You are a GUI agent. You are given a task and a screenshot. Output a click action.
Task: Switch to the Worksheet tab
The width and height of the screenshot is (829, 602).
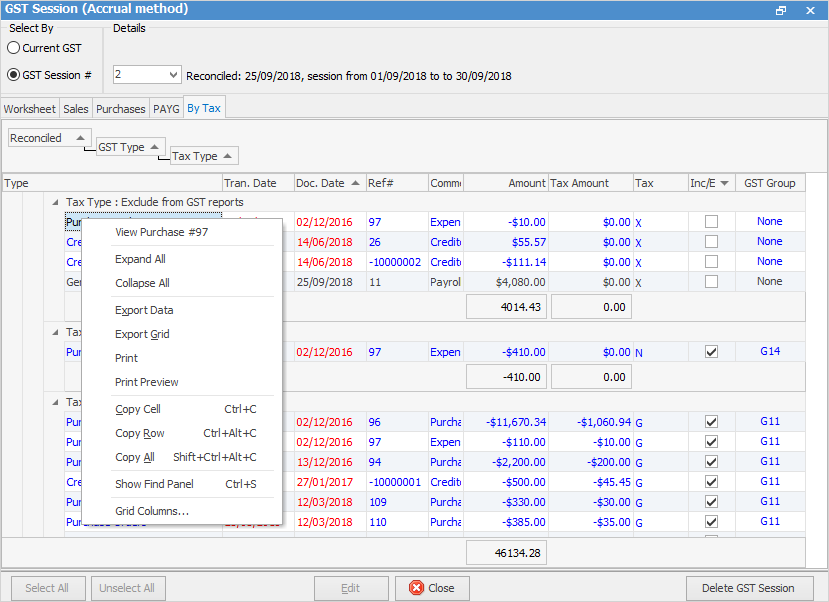(x=29, y=107)
